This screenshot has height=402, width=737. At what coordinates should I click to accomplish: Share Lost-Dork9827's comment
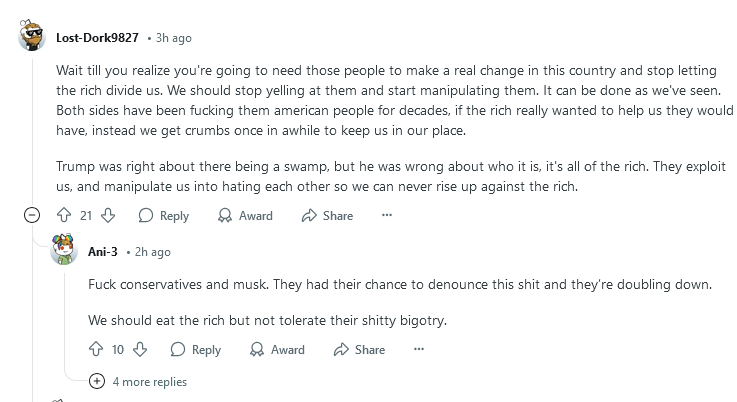pyautogui.click(x=327, y=215)
